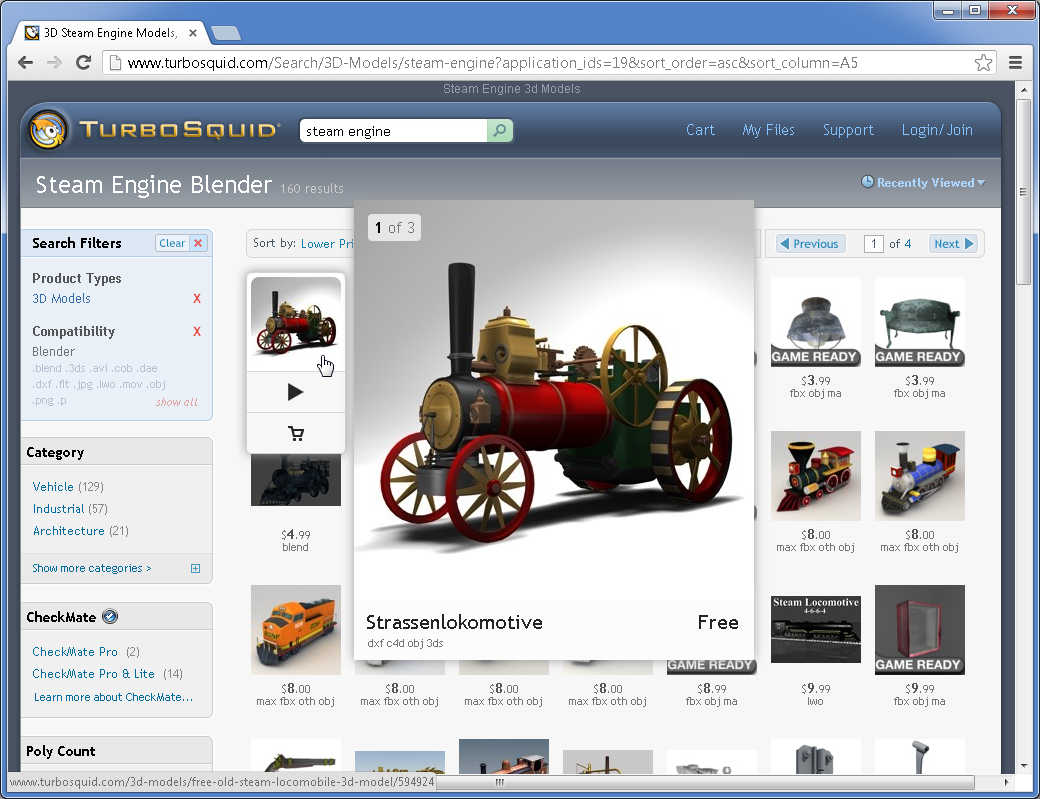Image resolution: width=1040 pixels, height=799 pixels.
Task: Filter by Industrial category
Action: coord(58,509)
